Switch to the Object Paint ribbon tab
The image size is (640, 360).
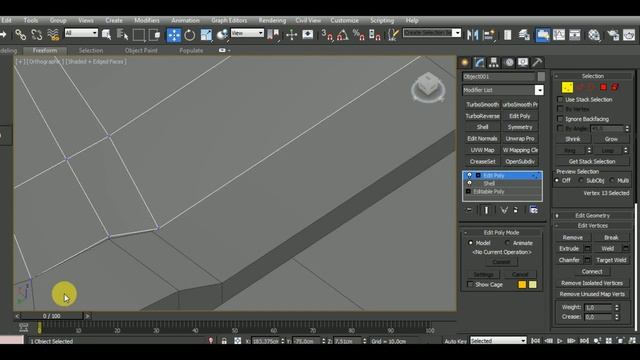point(141,51)
